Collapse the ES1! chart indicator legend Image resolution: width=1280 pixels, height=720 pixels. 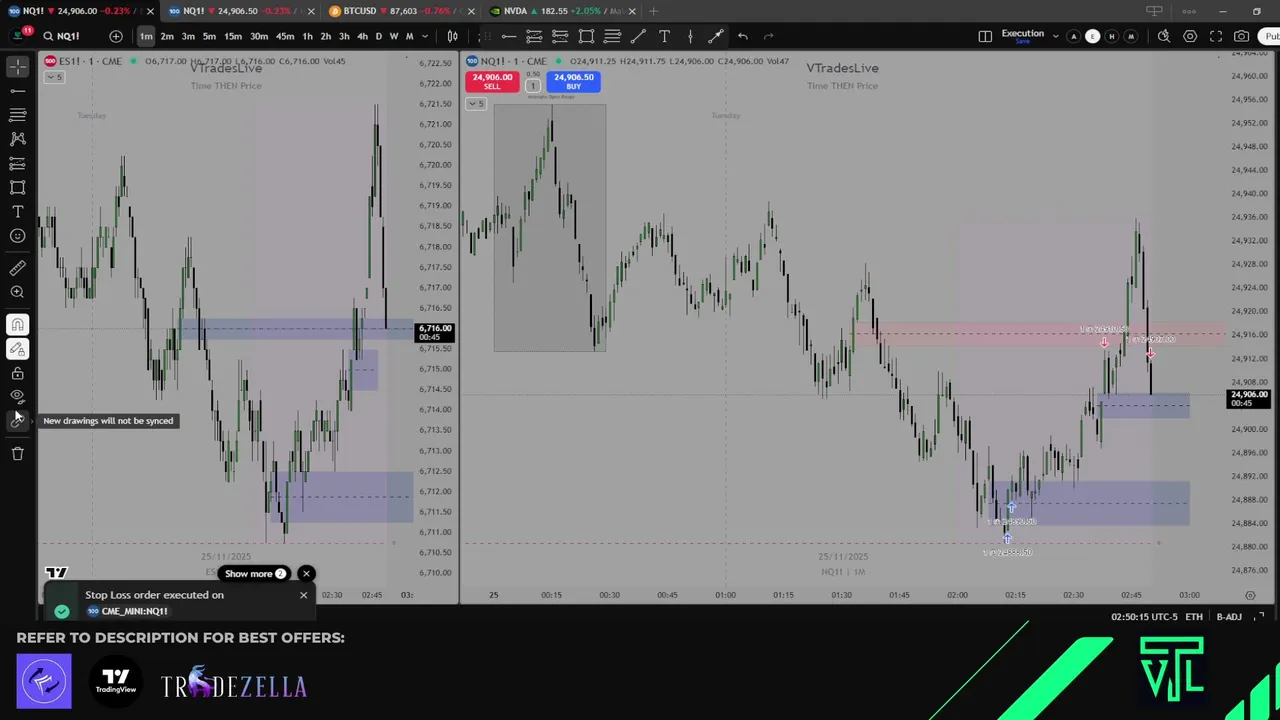(x=53, y=77)
